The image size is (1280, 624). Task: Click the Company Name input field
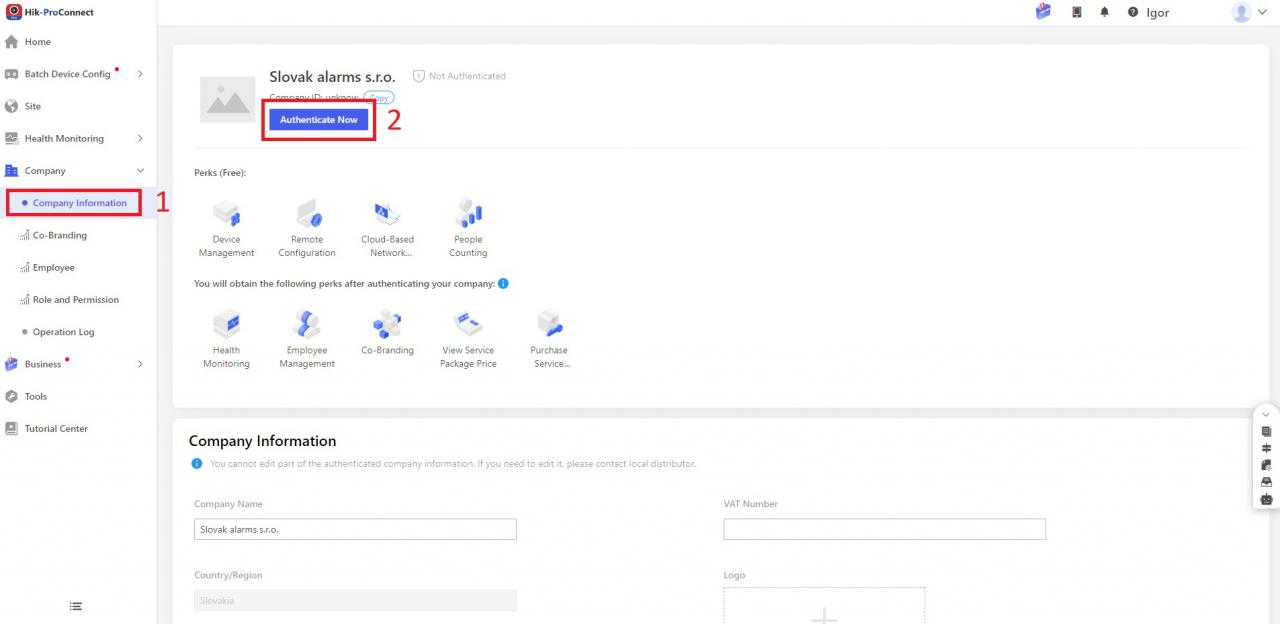(355, 529)
